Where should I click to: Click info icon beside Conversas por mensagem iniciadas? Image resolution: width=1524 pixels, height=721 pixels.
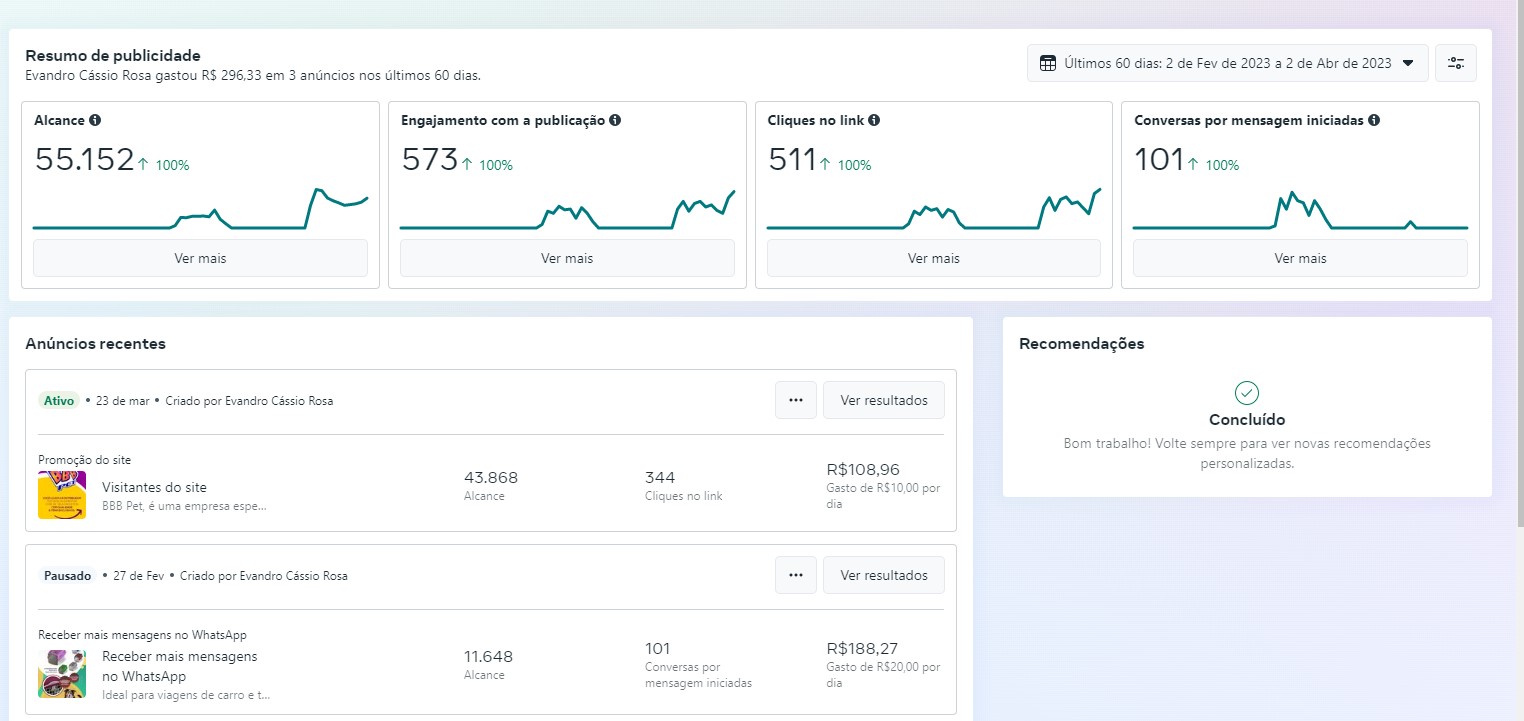tap(1374, 120)
